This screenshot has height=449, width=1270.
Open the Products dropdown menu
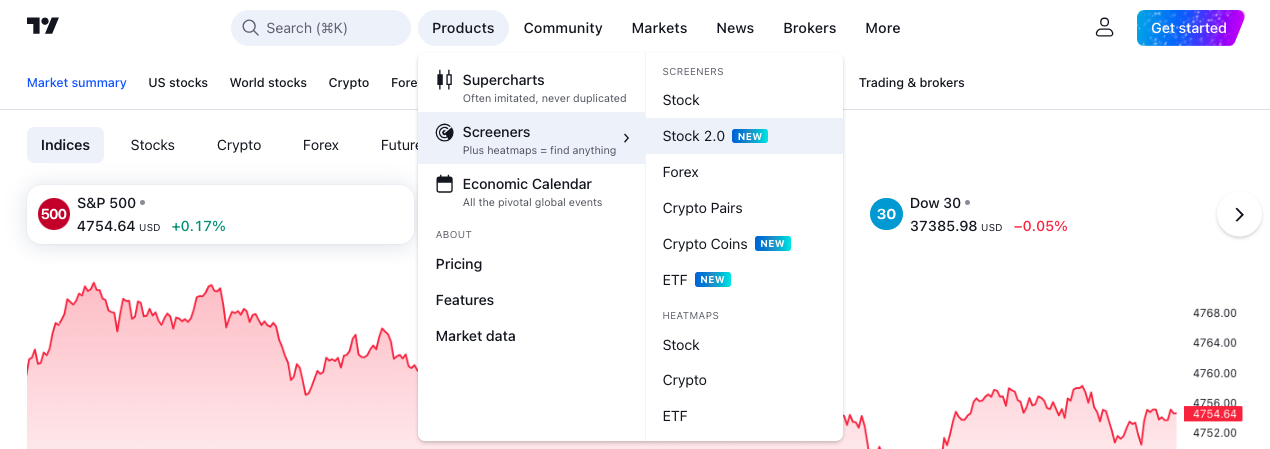(x=463, y=28)
